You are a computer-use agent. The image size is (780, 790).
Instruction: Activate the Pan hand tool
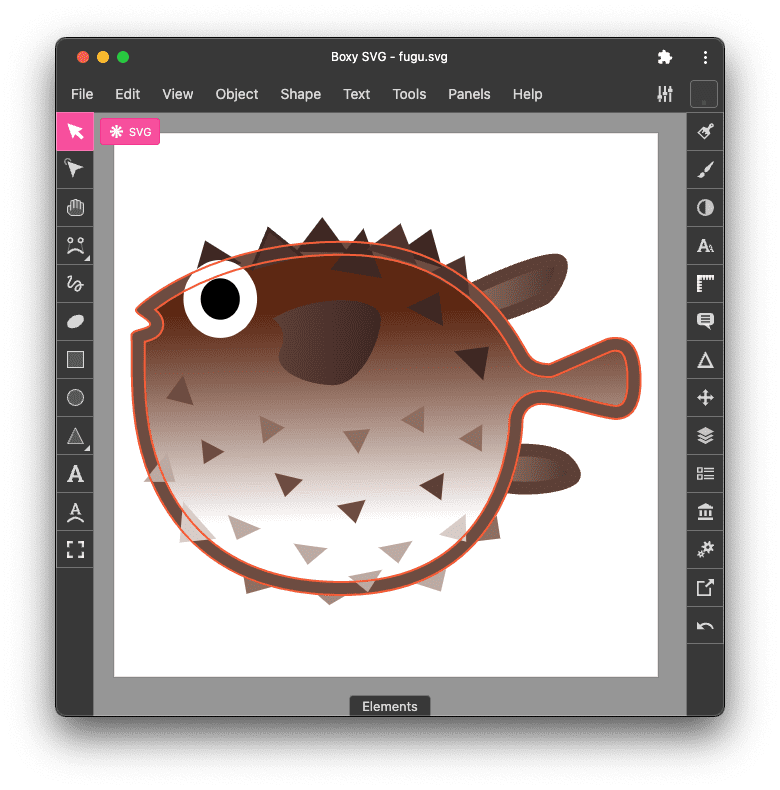75,208
